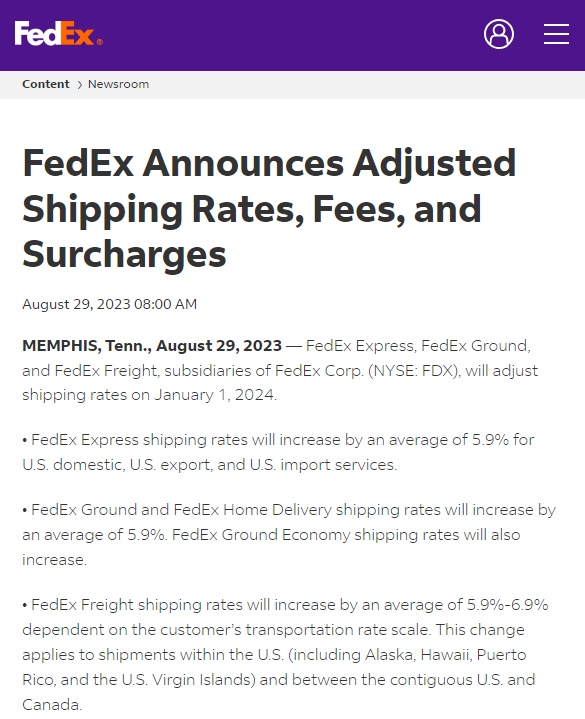Viewport: 585px width, 719px height.
Task: Click the empty purple header bar area
Action: pyautogui.click(x=293, y=35)
